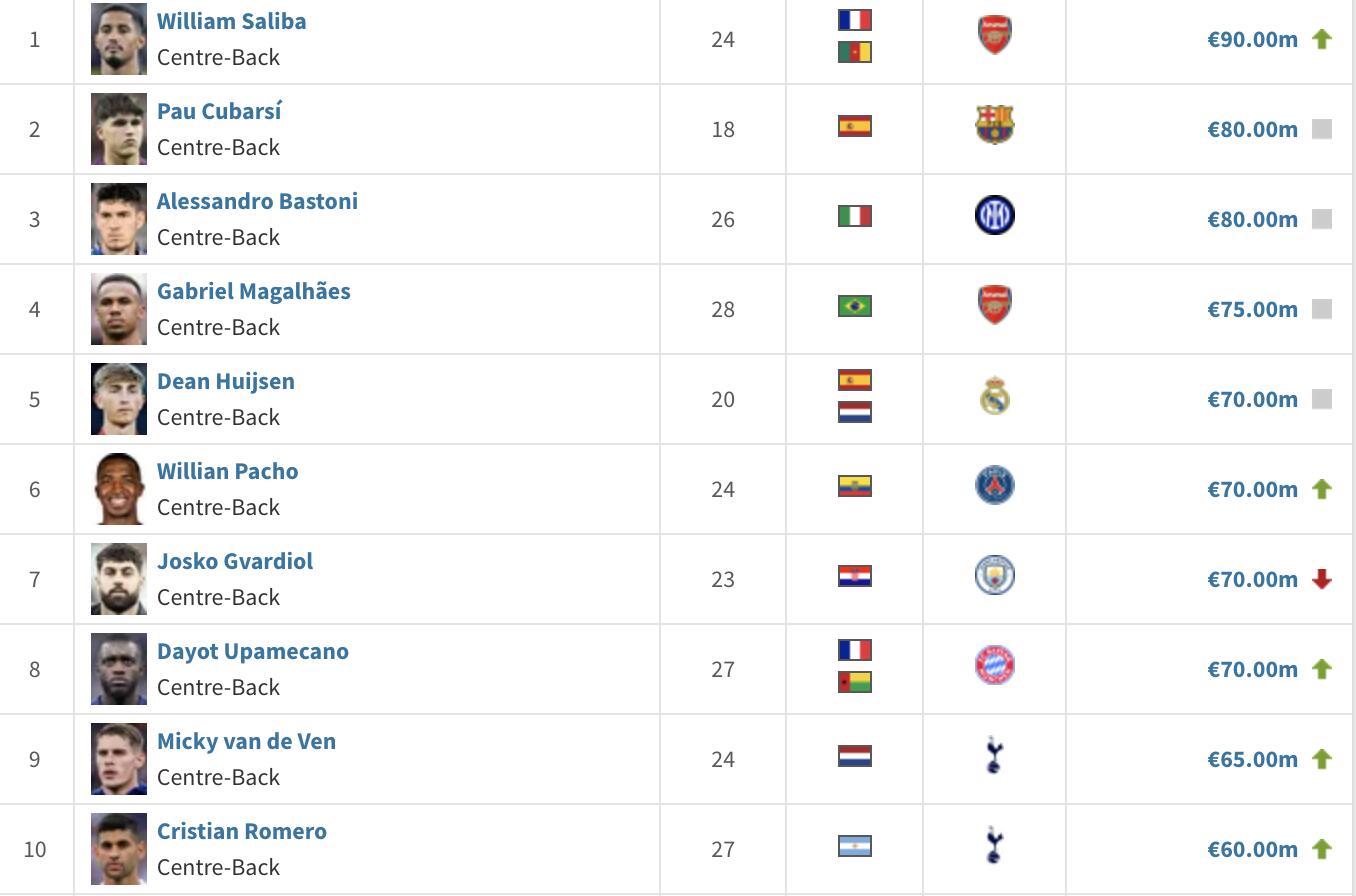
Task: Click Dean Huijsen's portrait thumbnail
Action: (118, 398)
